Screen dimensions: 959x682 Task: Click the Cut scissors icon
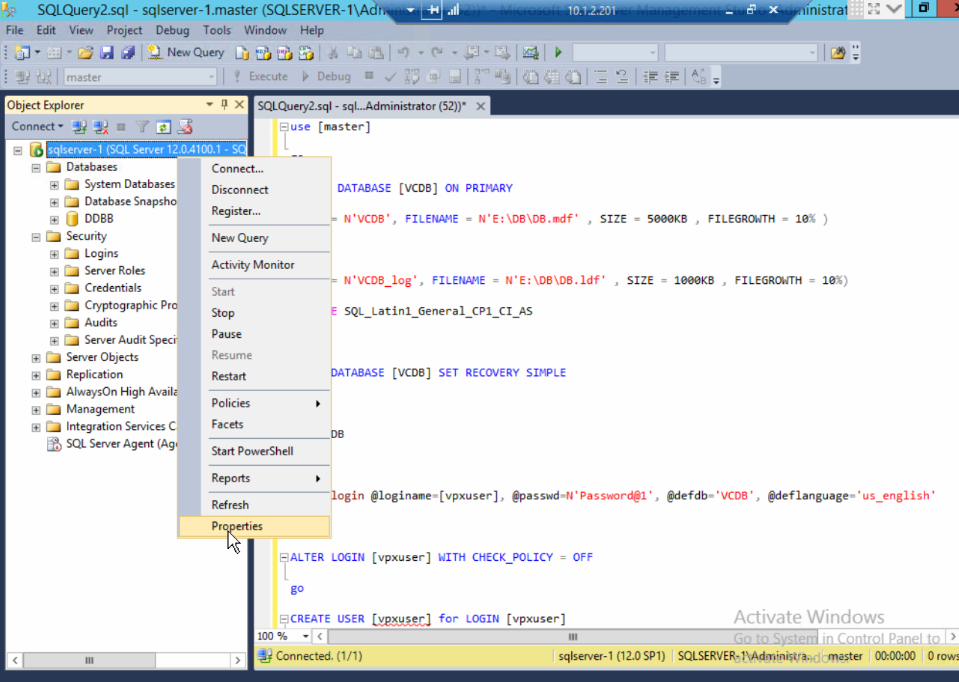[x=333, y=53]
